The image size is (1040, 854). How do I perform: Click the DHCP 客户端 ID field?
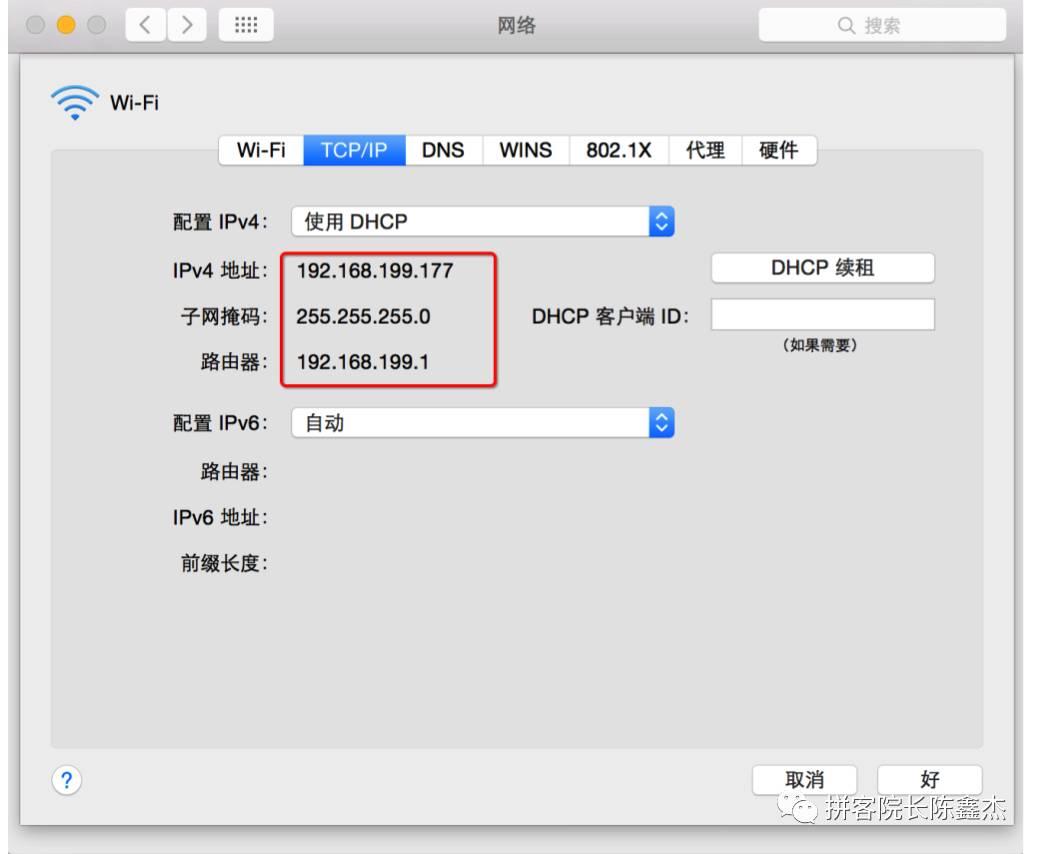click(822, 313)
